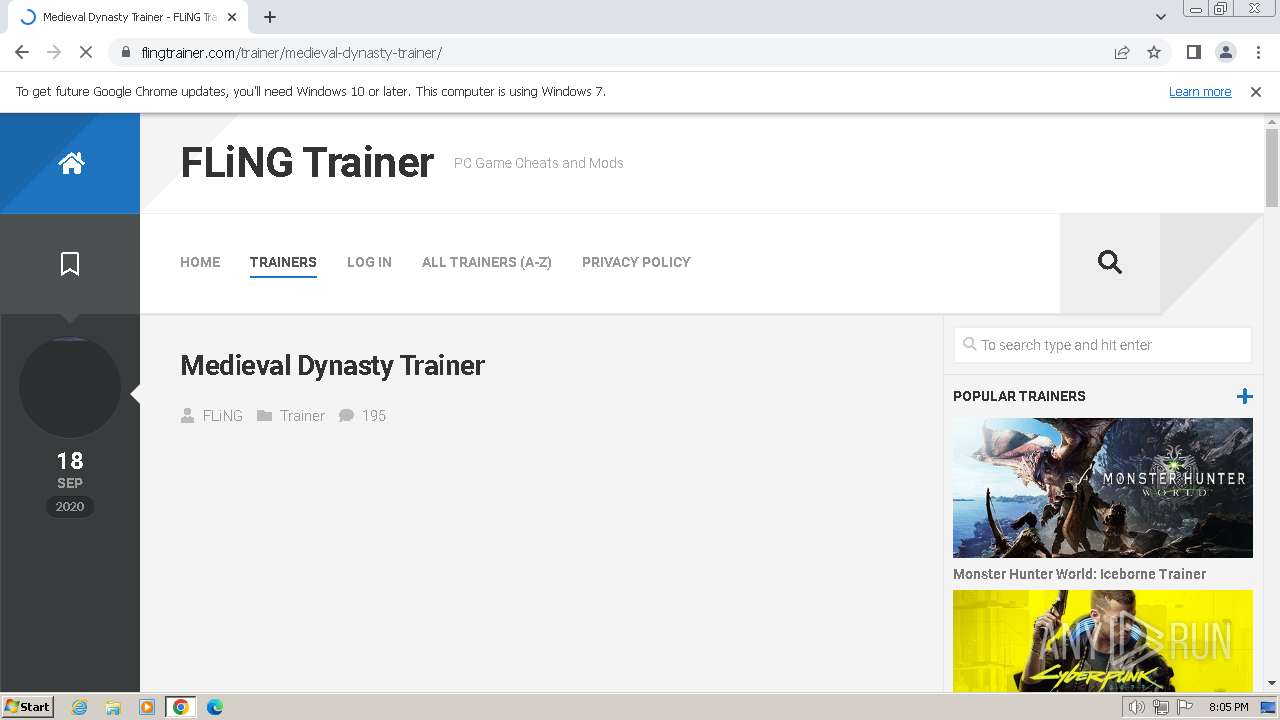Click the blue plus next to Popular Trainers
This screenshot has width=1280, height=720.
1244,396
